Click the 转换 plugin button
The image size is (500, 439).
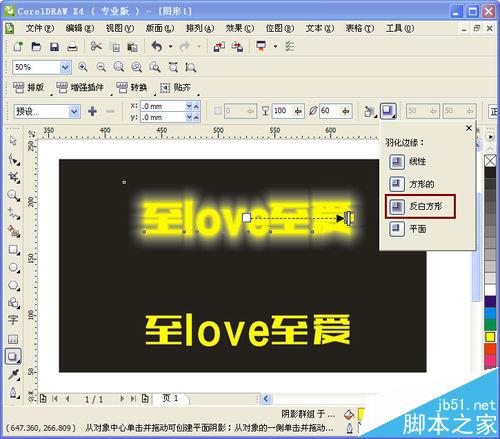point(132,88)
